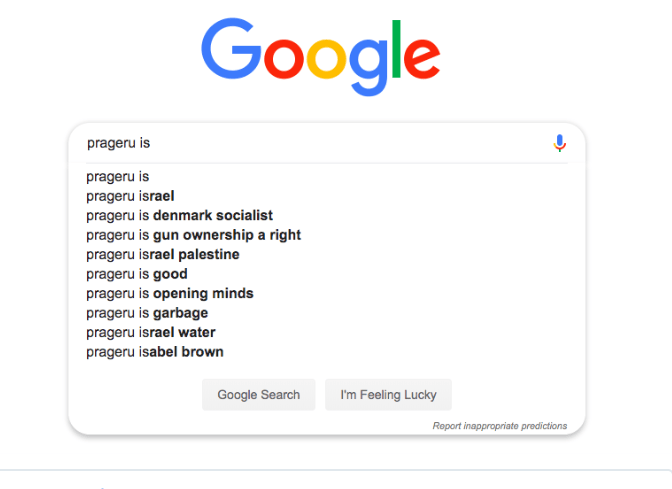Choose the "prageru isabel brown" suggestion
The width and height of the screenshot is (672, 489).
click(154, 352)
